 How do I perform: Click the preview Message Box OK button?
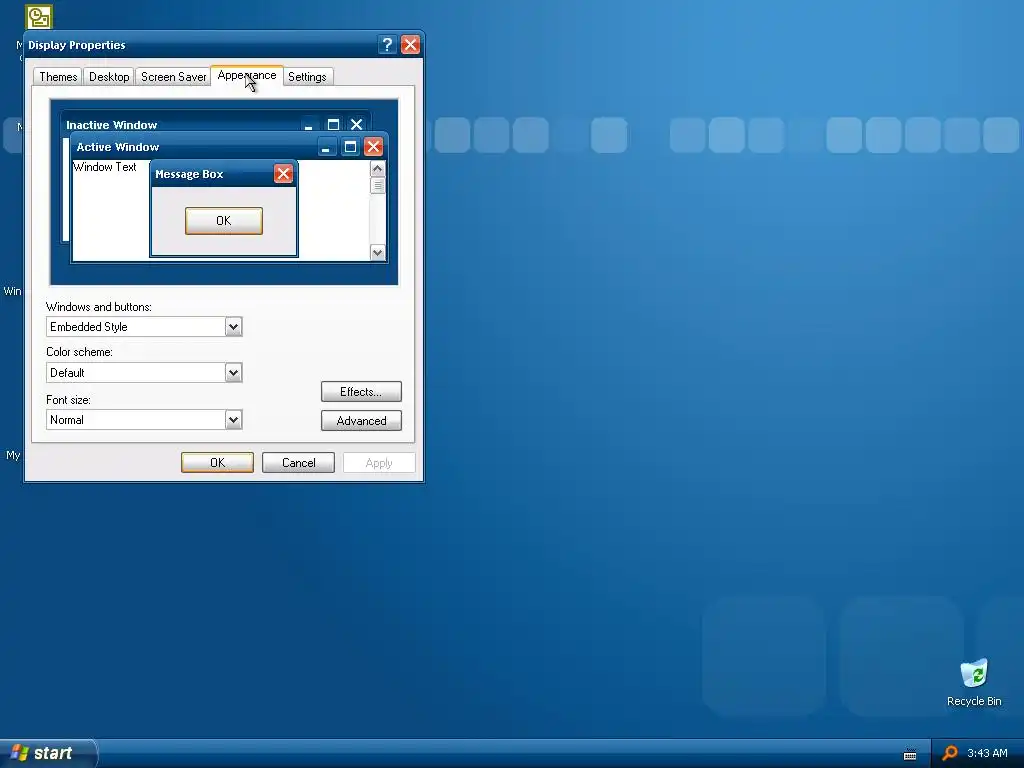pyautogui.click(x=224, y=221)
